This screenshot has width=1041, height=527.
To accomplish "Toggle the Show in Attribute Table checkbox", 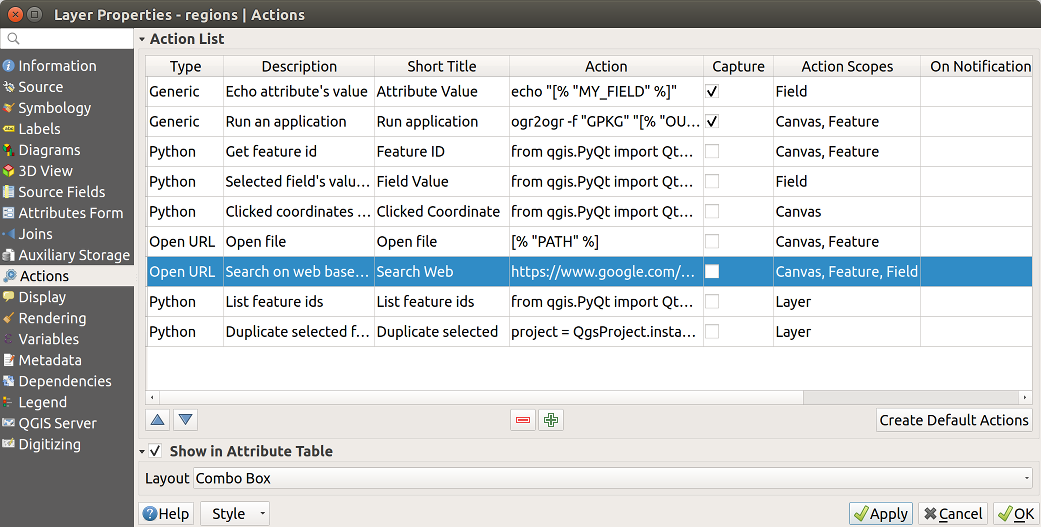I will click(156, 451).
